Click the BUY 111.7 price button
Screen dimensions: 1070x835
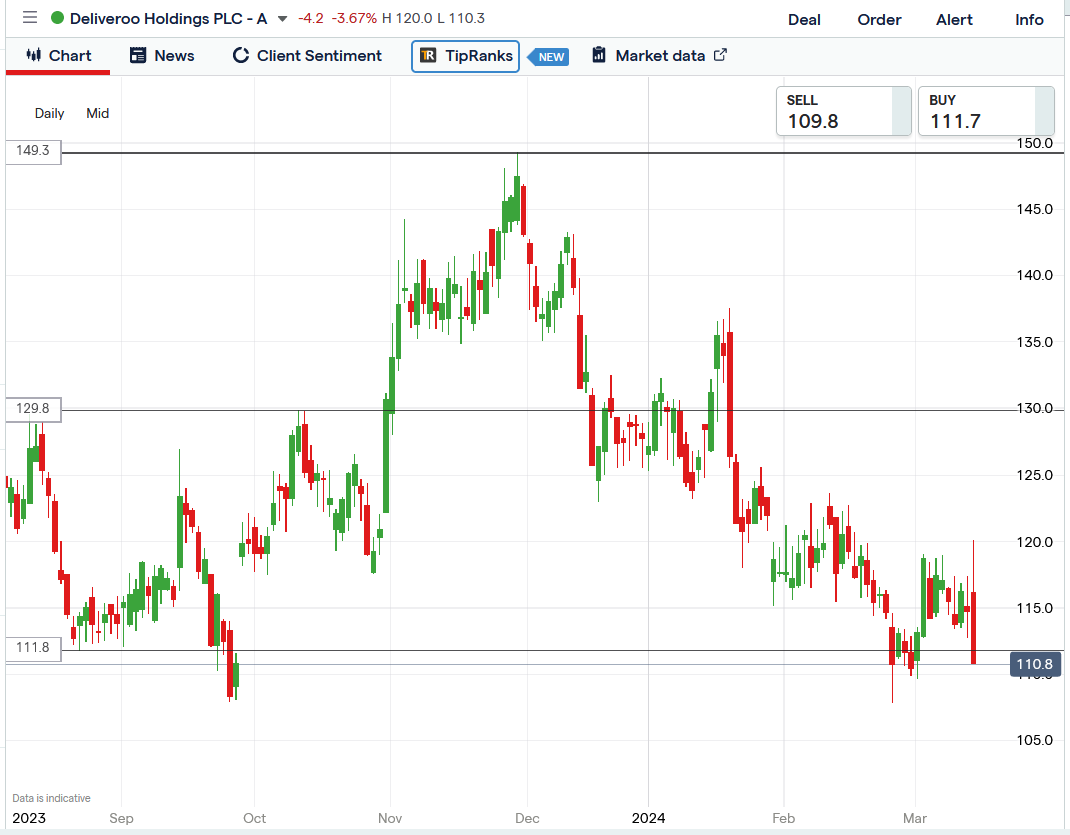(x=986, y=111)
